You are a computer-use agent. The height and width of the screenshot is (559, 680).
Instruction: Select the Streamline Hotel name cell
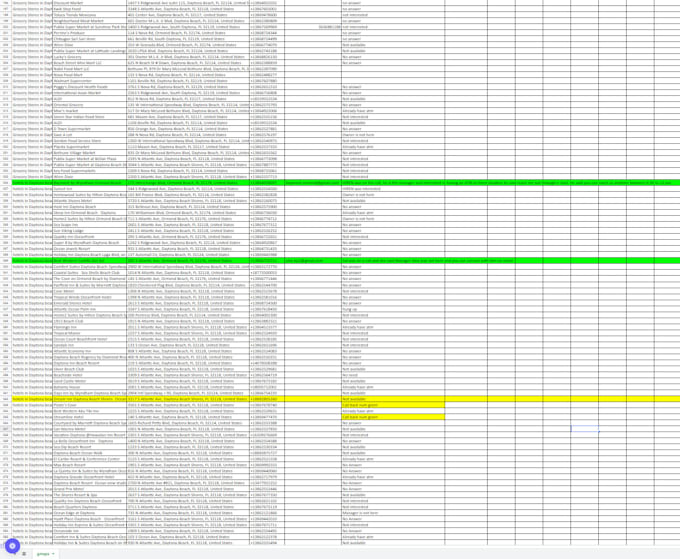click(x=90, y=417)
